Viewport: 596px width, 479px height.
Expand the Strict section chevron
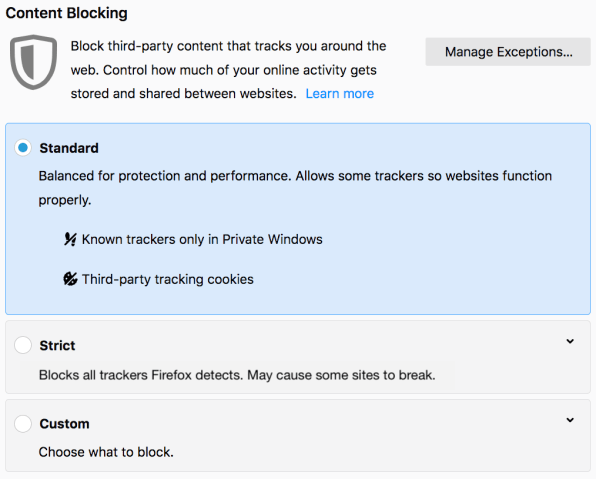tap(570, 341)
